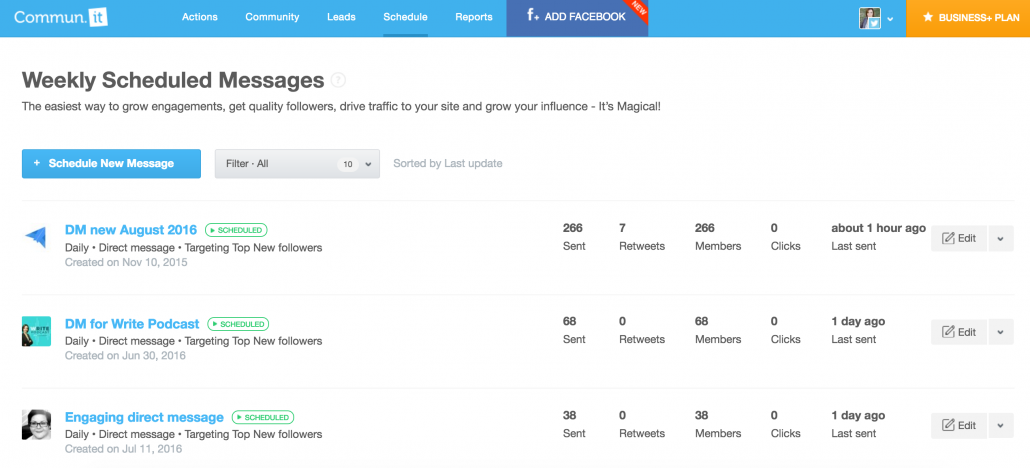The width and height of the screenshot is (1030, 468).
Task: Click the Commun.it logo
Action: (x=61, y=17)
